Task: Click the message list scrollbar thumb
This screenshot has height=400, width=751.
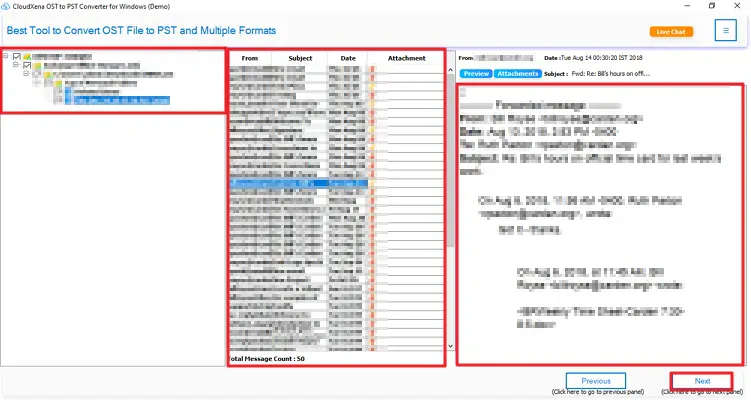Action: point(450,160)
